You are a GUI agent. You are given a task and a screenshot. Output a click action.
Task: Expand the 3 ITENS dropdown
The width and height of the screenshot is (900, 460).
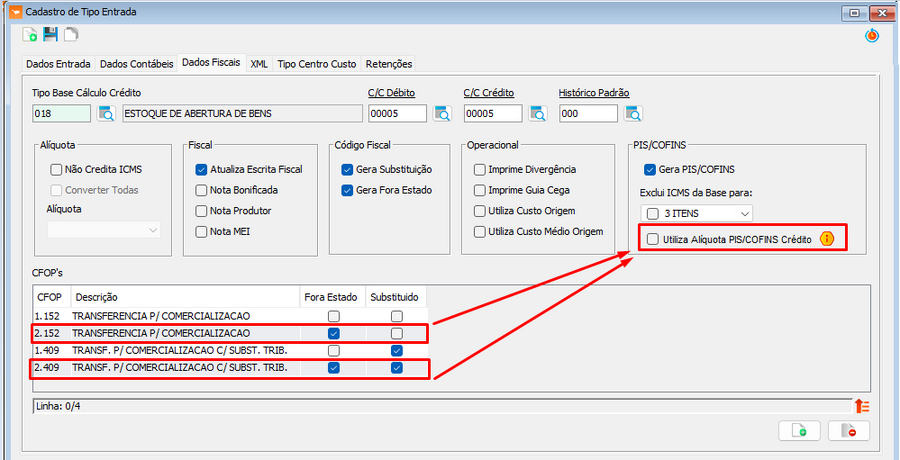pos(744,213)
